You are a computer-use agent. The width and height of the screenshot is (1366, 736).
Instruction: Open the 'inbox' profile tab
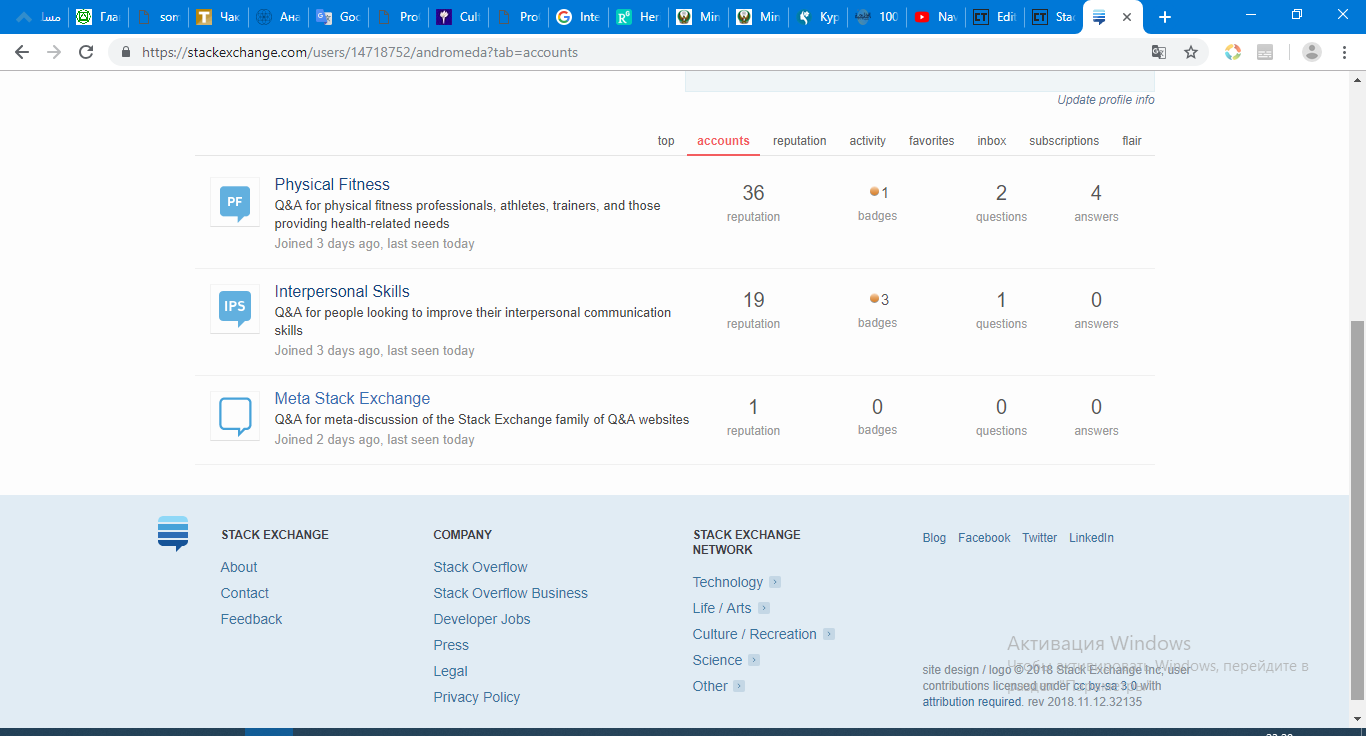click(992, 141)
